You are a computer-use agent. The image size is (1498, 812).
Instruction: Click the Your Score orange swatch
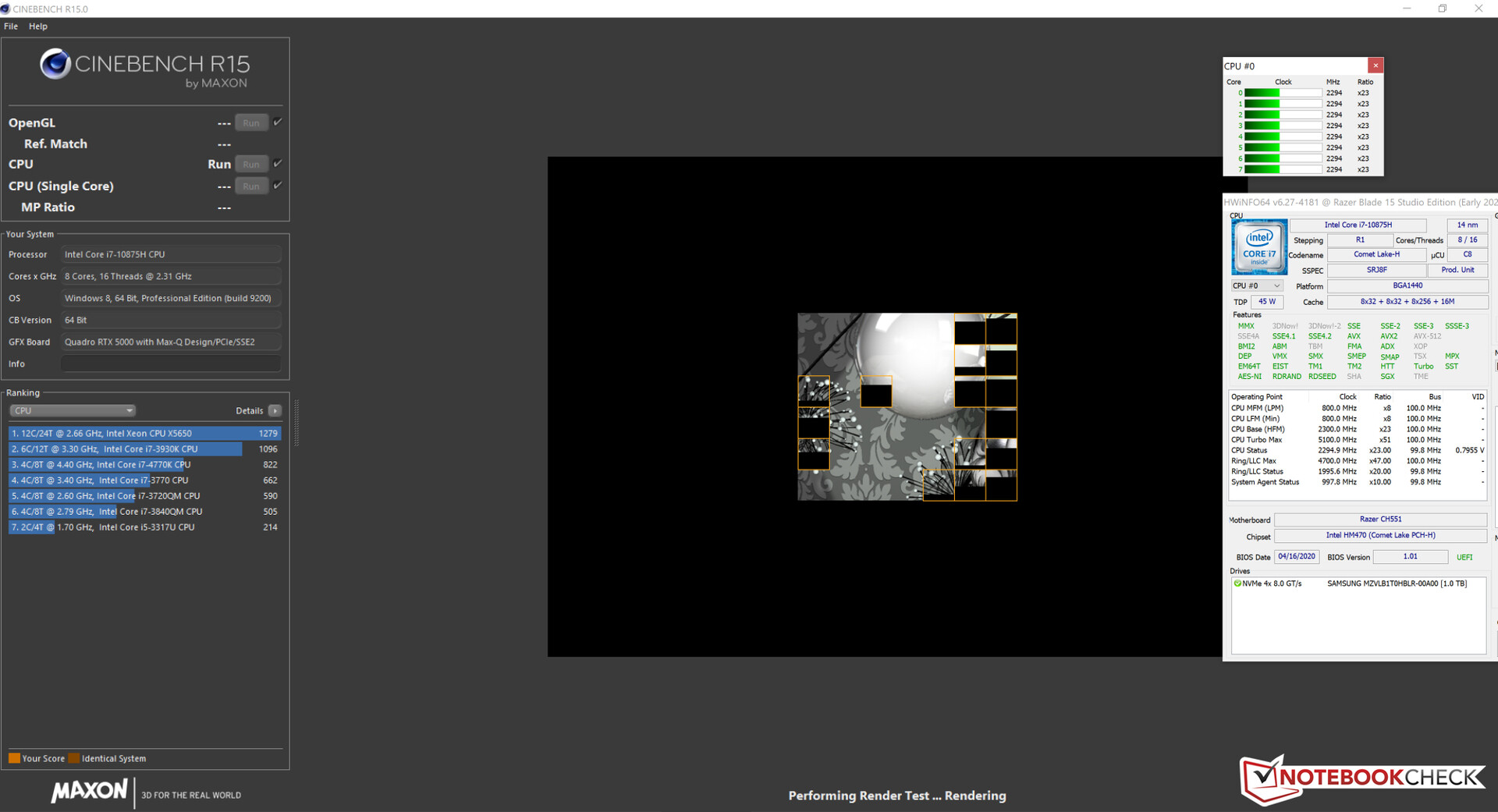tap(14, 758)
